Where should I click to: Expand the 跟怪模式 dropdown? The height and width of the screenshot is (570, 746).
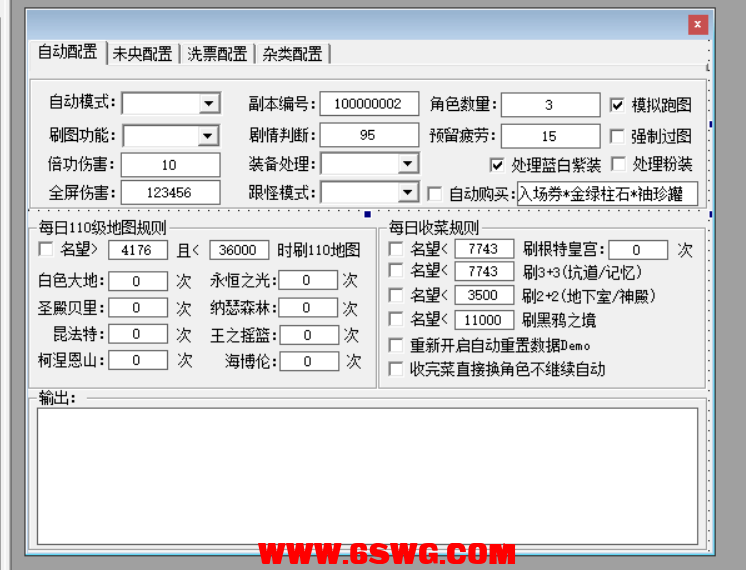[408, 192]
